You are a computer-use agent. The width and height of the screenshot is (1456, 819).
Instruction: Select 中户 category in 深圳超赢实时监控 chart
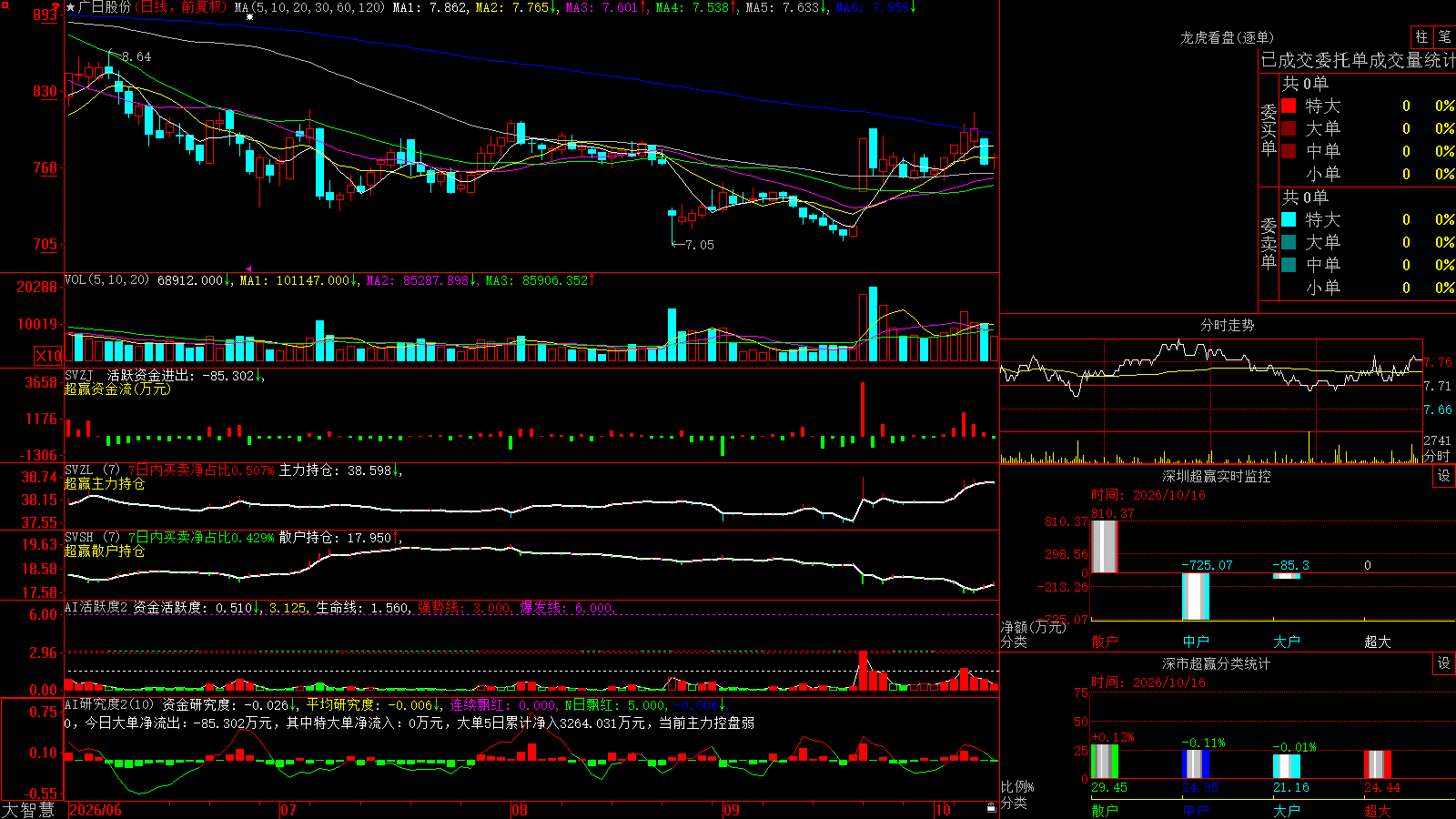tap(1196, 642)
